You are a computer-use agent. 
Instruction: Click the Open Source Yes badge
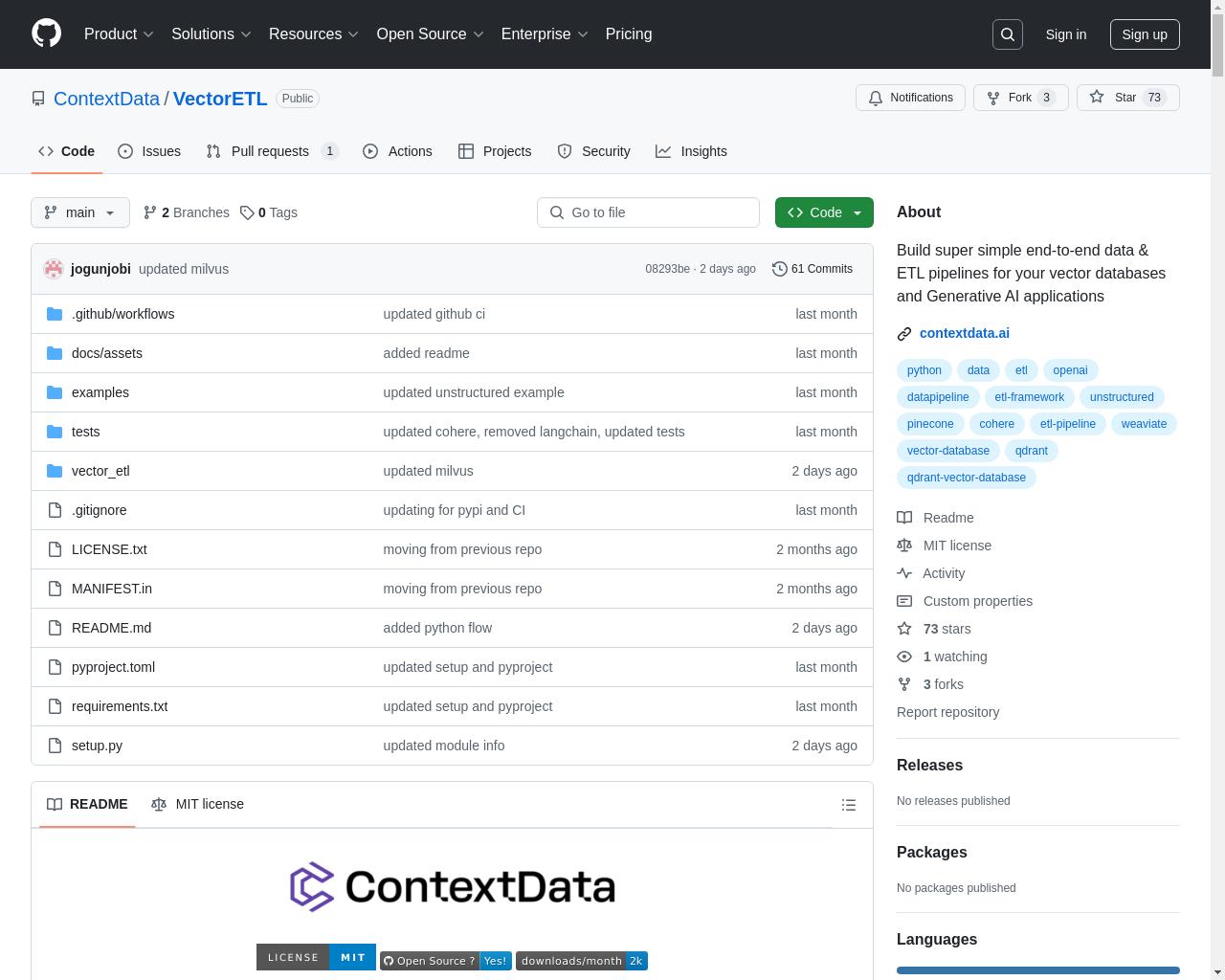coord(446,961)
